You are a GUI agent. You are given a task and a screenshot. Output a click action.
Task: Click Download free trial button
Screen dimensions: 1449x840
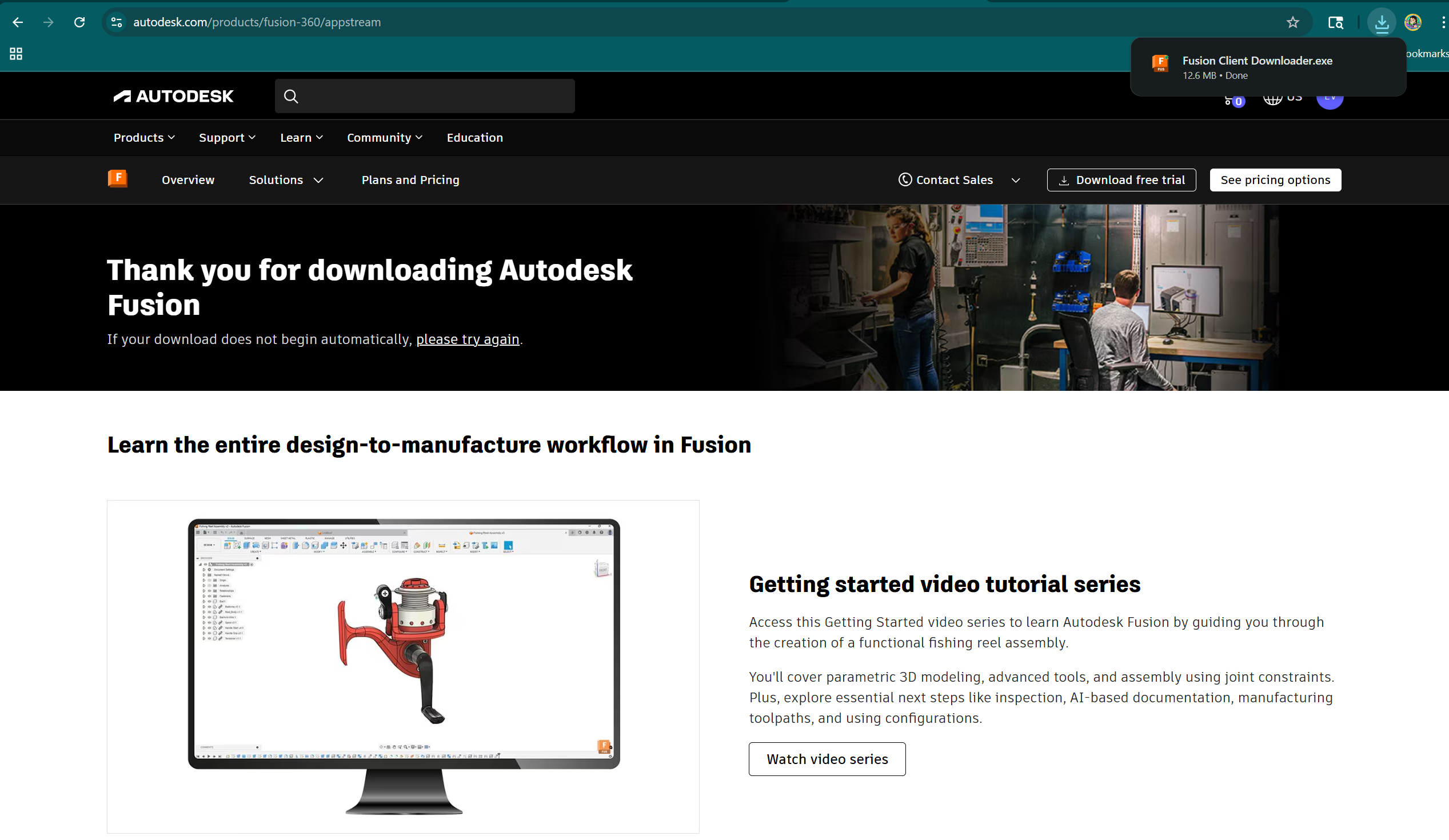coord(1121,180)
